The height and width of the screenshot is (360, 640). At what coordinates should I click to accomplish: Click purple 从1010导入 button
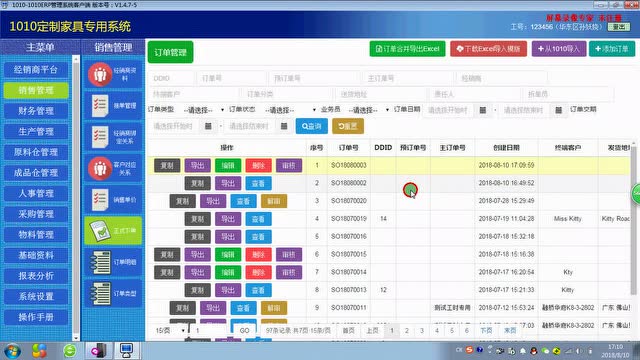[x=559, y=49]
